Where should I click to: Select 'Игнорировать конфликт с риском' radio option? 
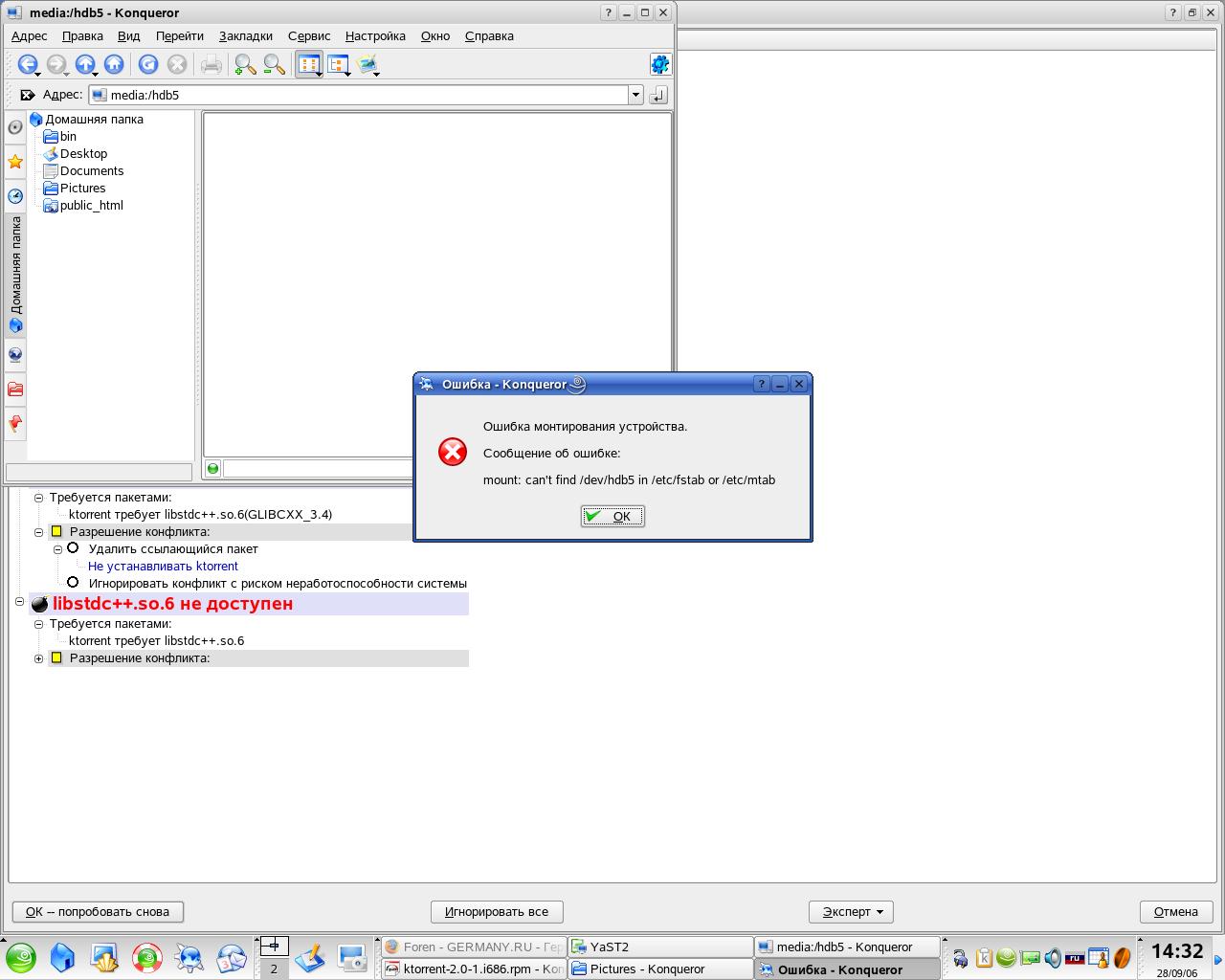(73, 582)
